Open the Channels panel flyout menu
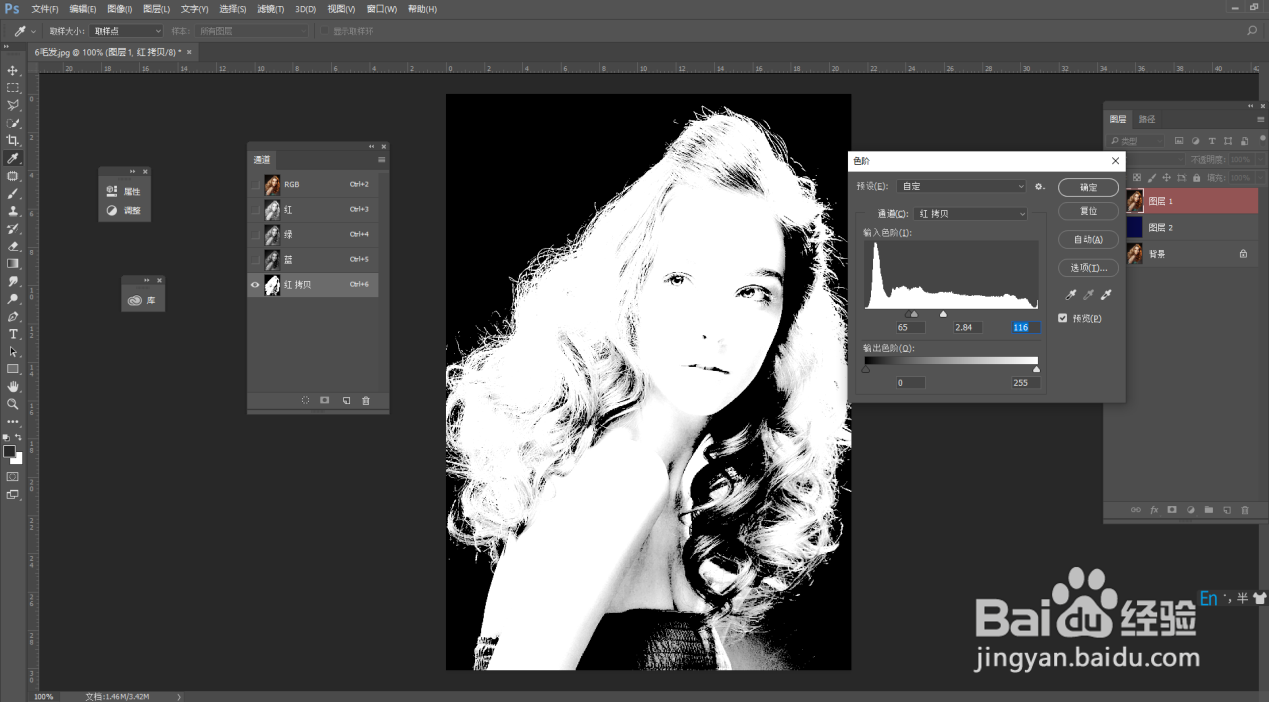 tap(382, 160)
